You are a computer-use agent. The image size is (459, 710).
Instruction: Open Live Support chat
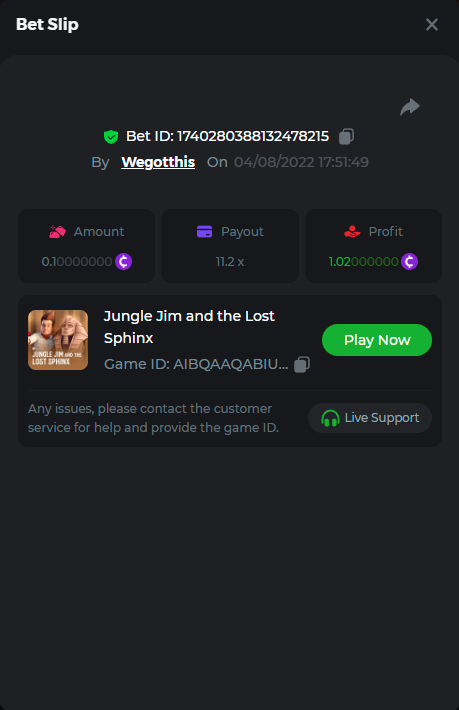[370, 418]
